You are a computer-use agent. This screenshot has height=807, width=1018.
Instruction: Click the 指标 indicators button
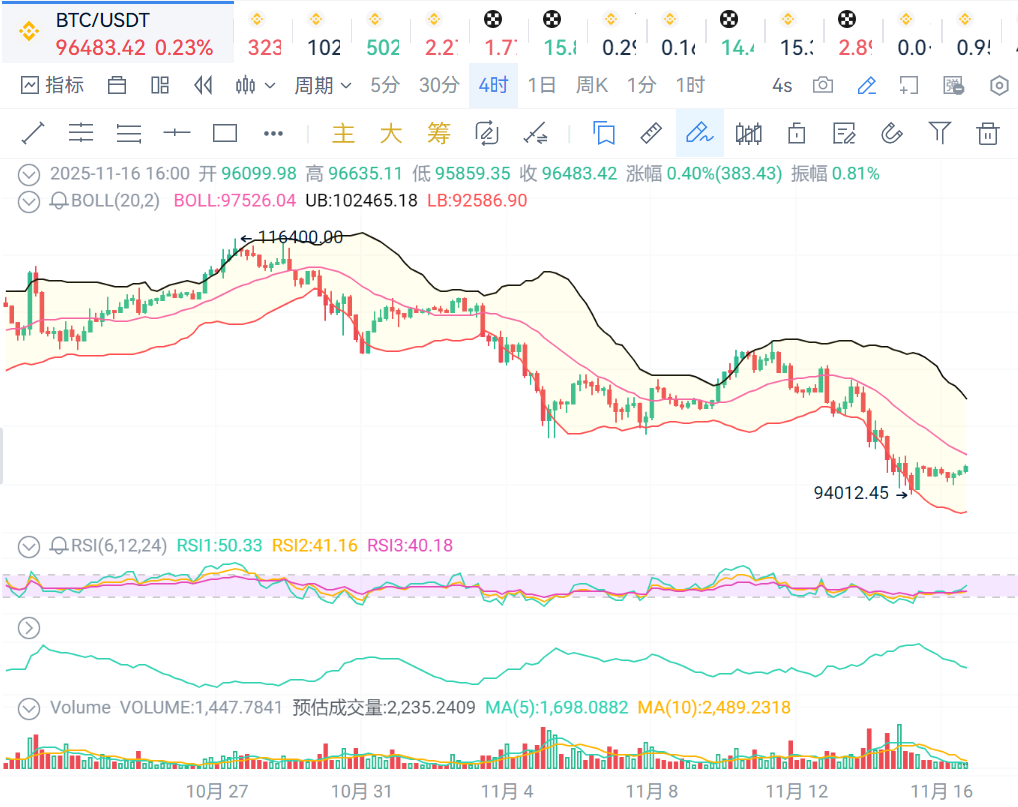point(52,86)
